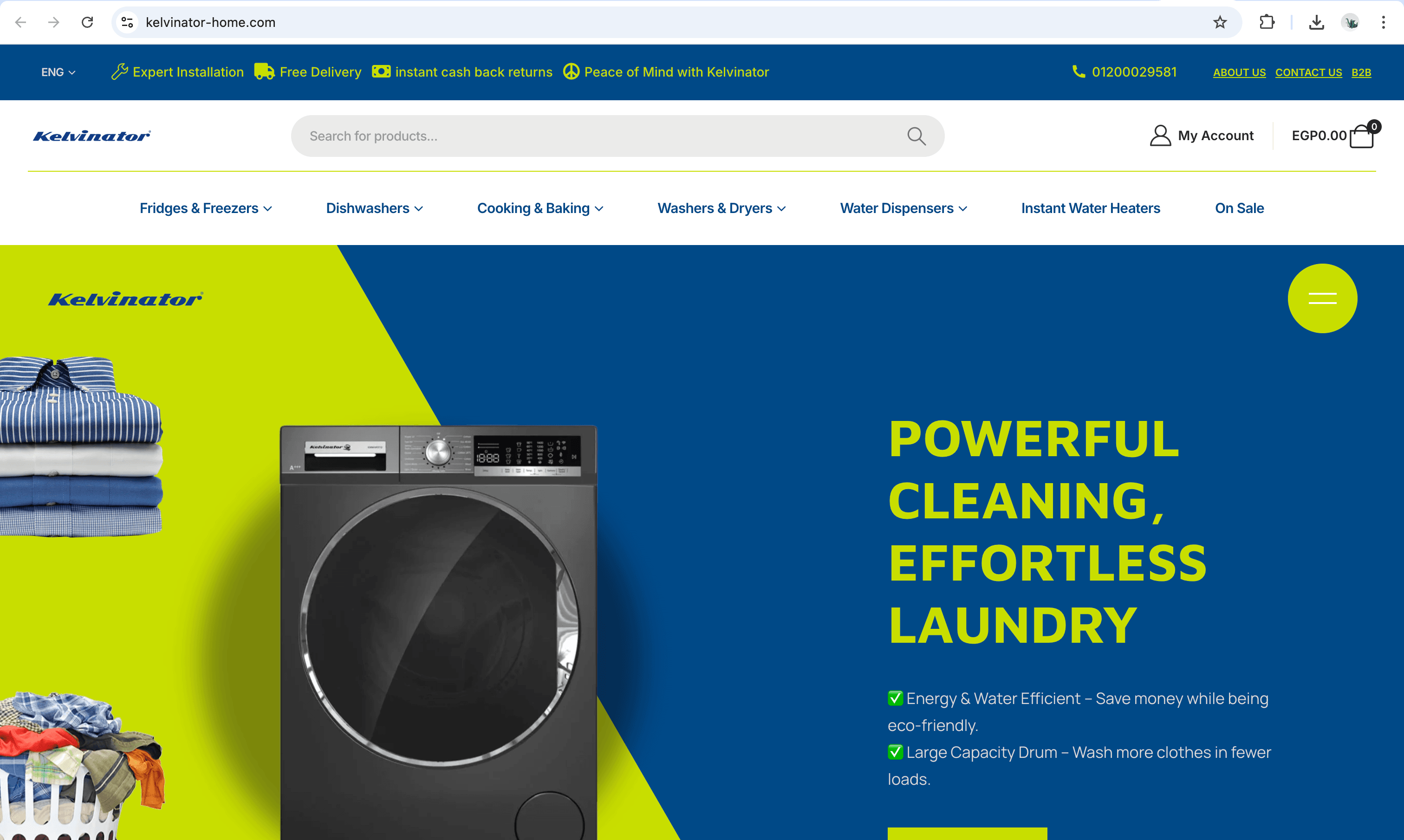Open the CONTACT US link
Viewport: 1404px width, 840px height.
tap(1308, 72)
